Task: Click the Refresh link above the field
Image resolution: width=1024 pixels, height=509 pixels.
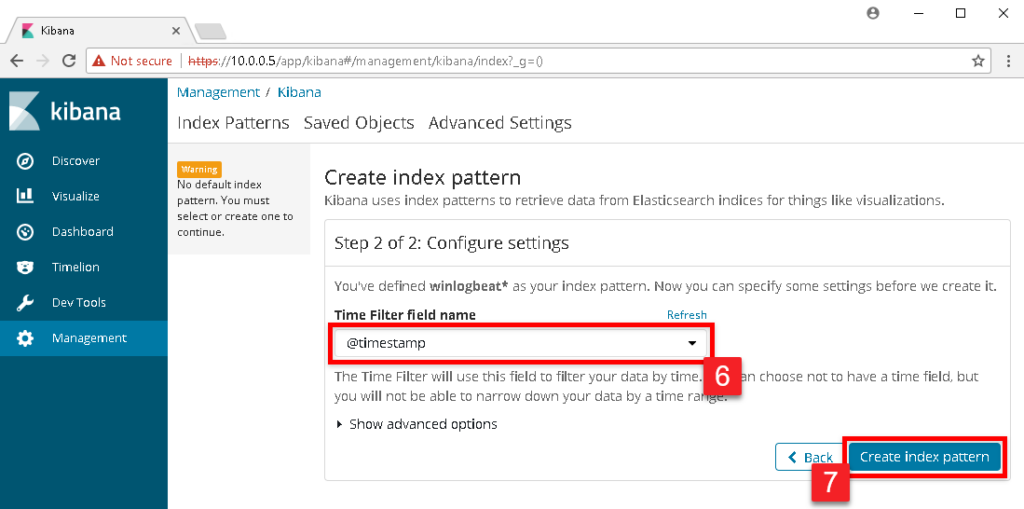Action: (686, 315)
